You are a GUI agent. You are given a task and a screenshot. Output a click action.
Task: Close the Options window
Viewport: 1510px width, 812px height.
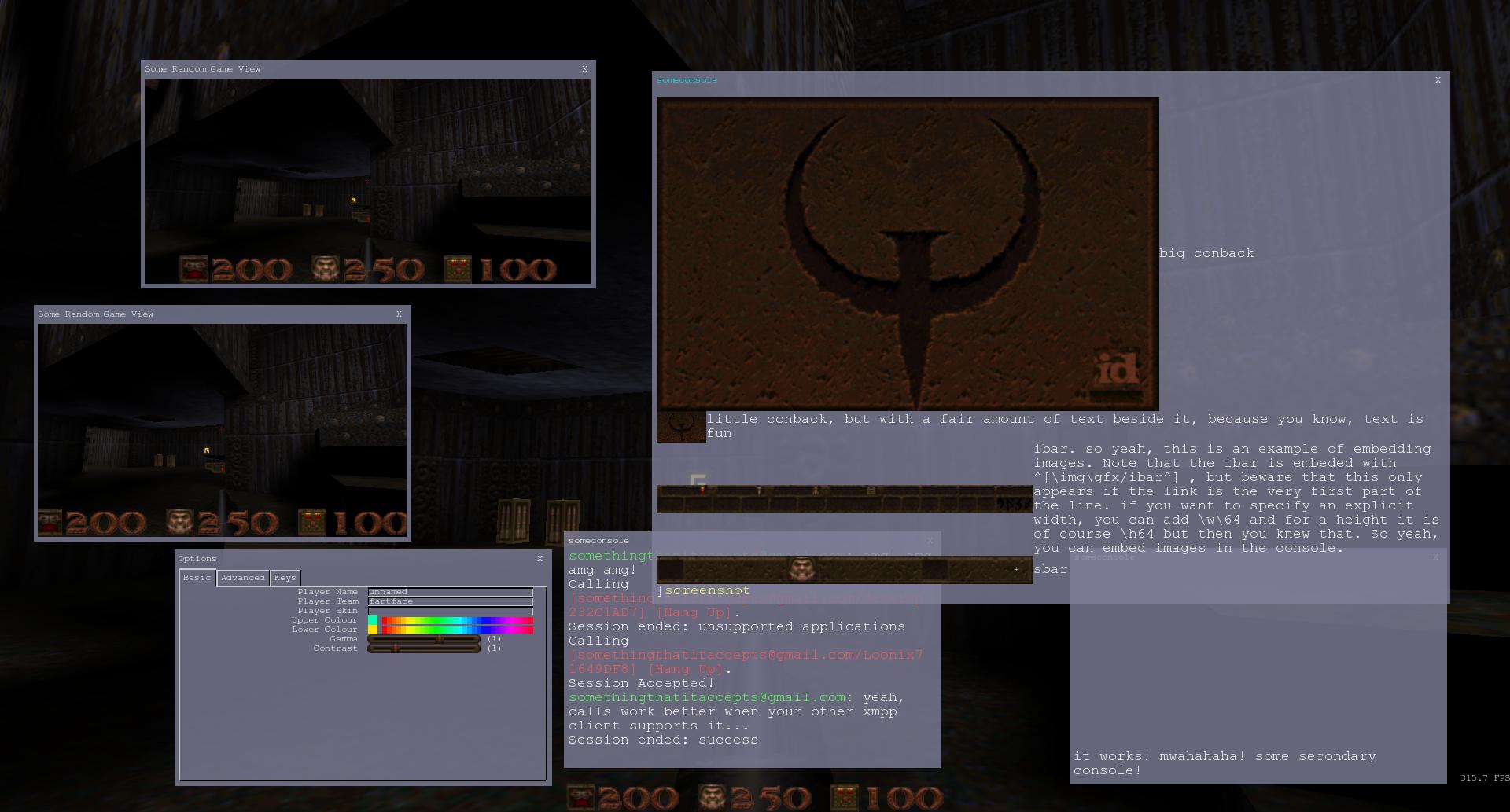coord(540,559)
